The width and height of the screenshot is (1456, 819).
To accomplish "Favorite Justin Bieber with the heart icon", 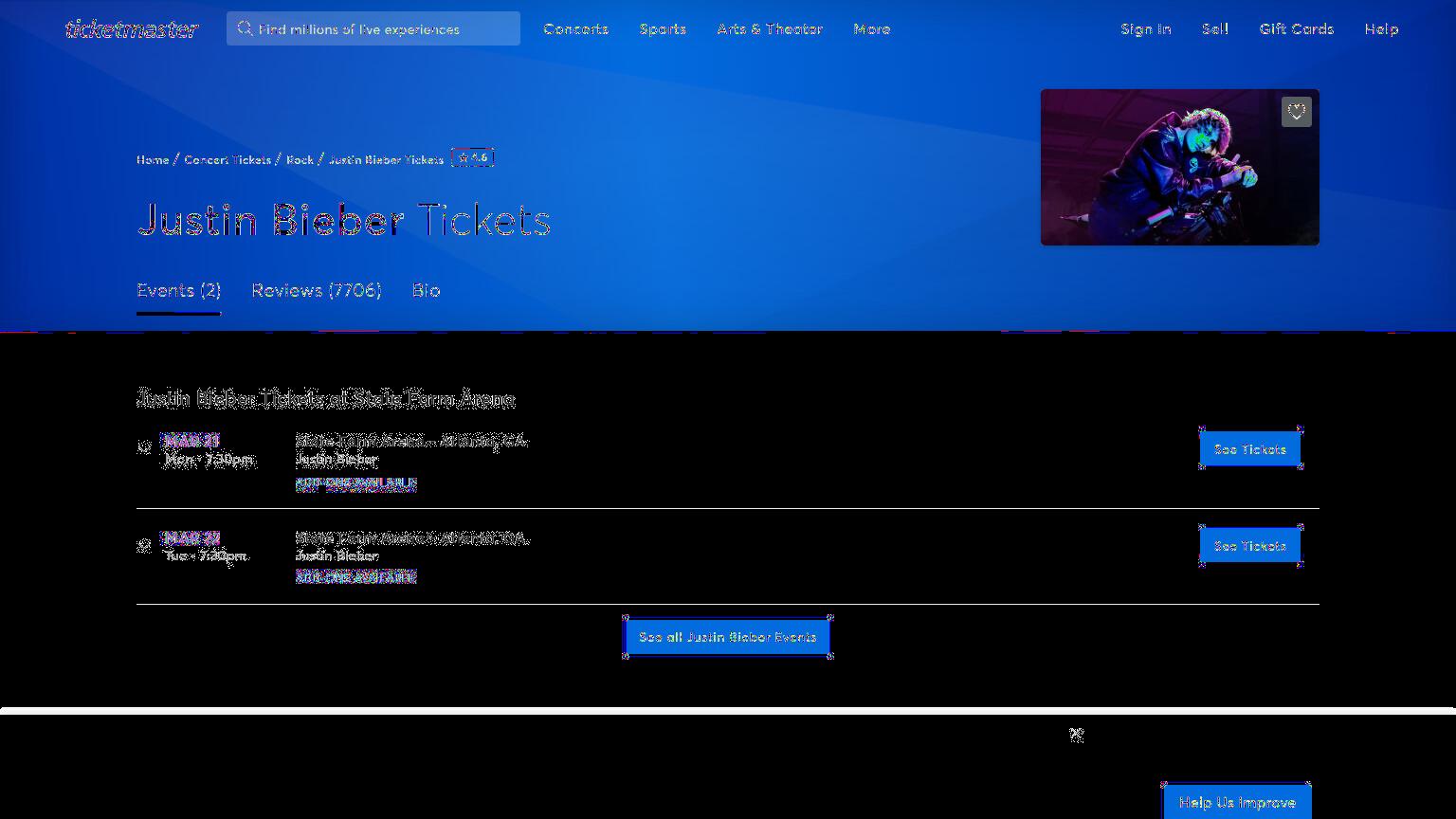I will 1297,112.
